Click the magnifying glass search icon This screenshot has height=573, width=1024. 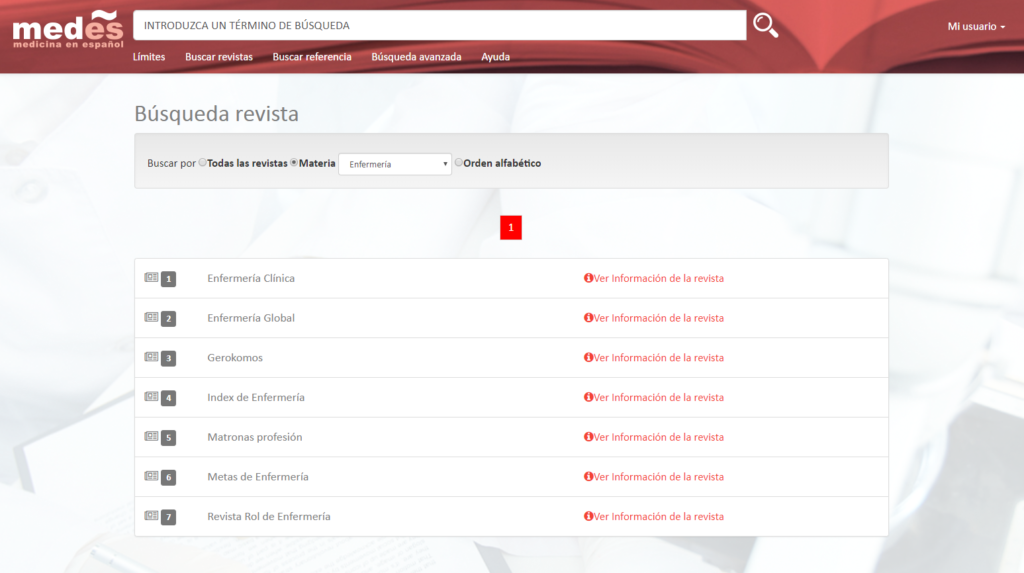click(765, 26)
